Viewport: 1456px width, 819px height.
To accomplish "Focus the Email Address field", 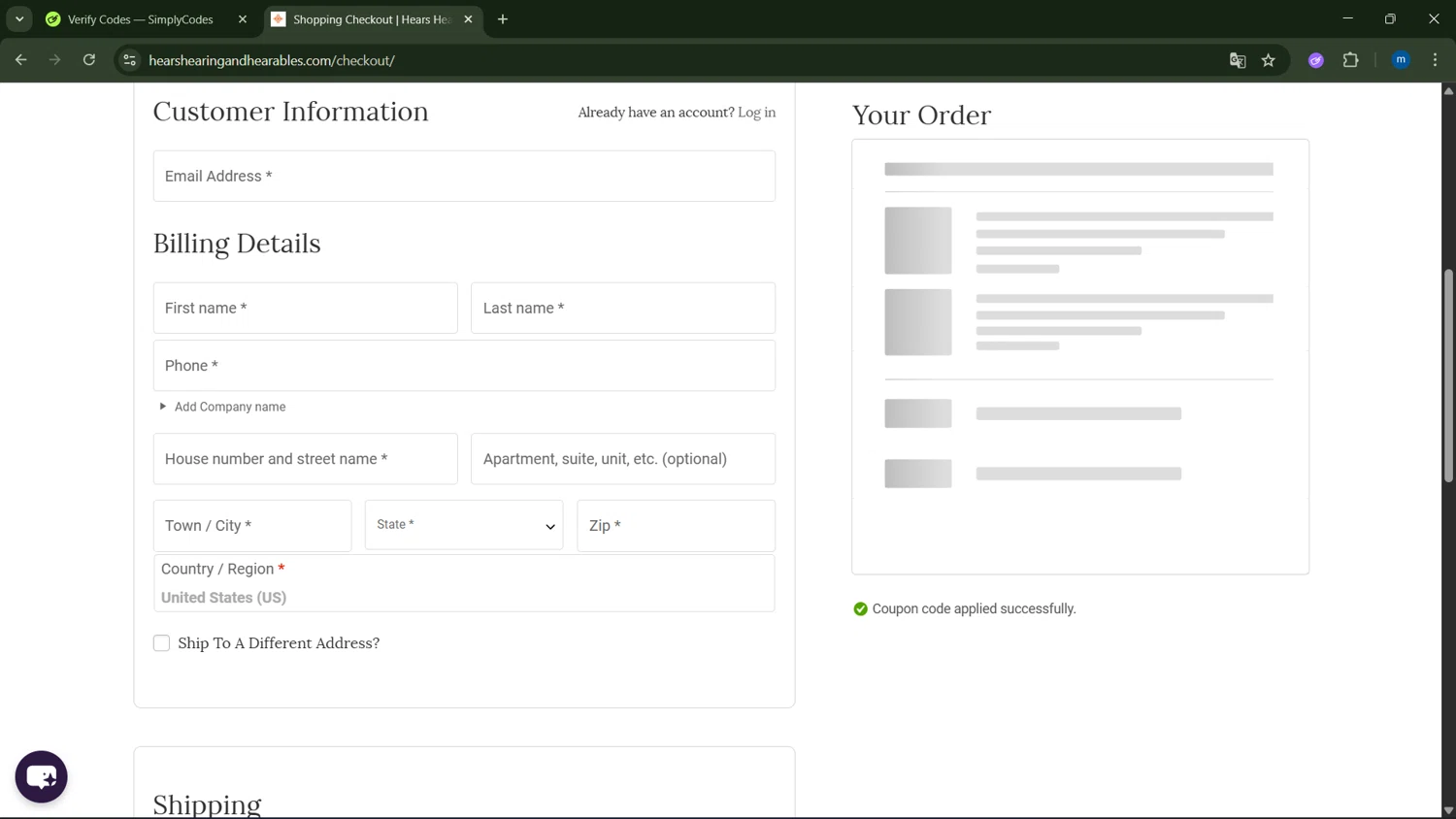I will click(x=464, y=176).
